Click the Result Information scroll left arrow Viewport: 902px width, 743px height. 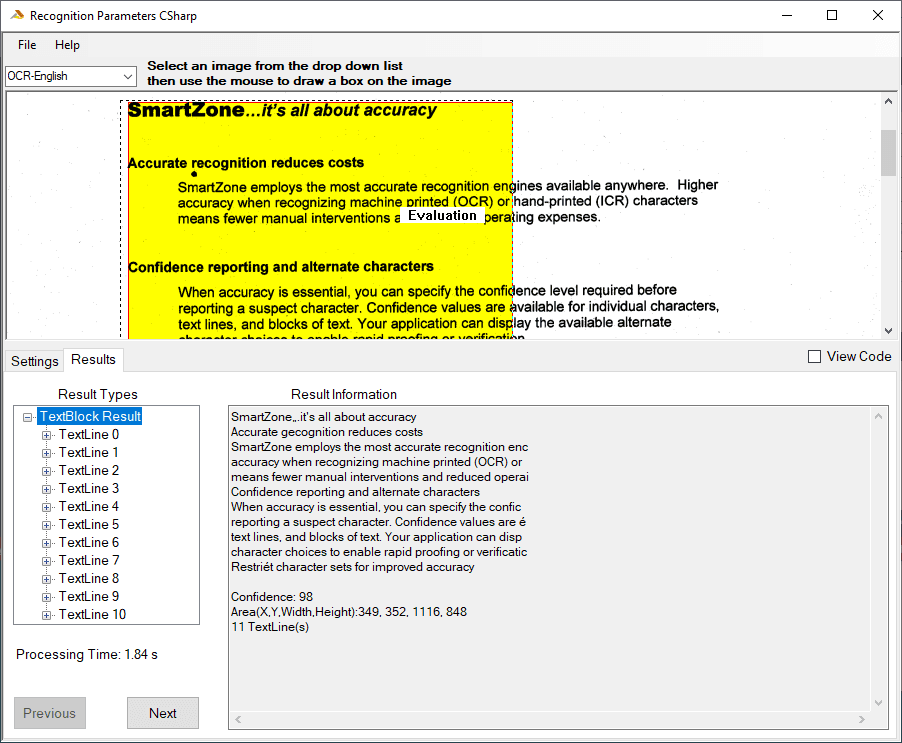point(238,719)
